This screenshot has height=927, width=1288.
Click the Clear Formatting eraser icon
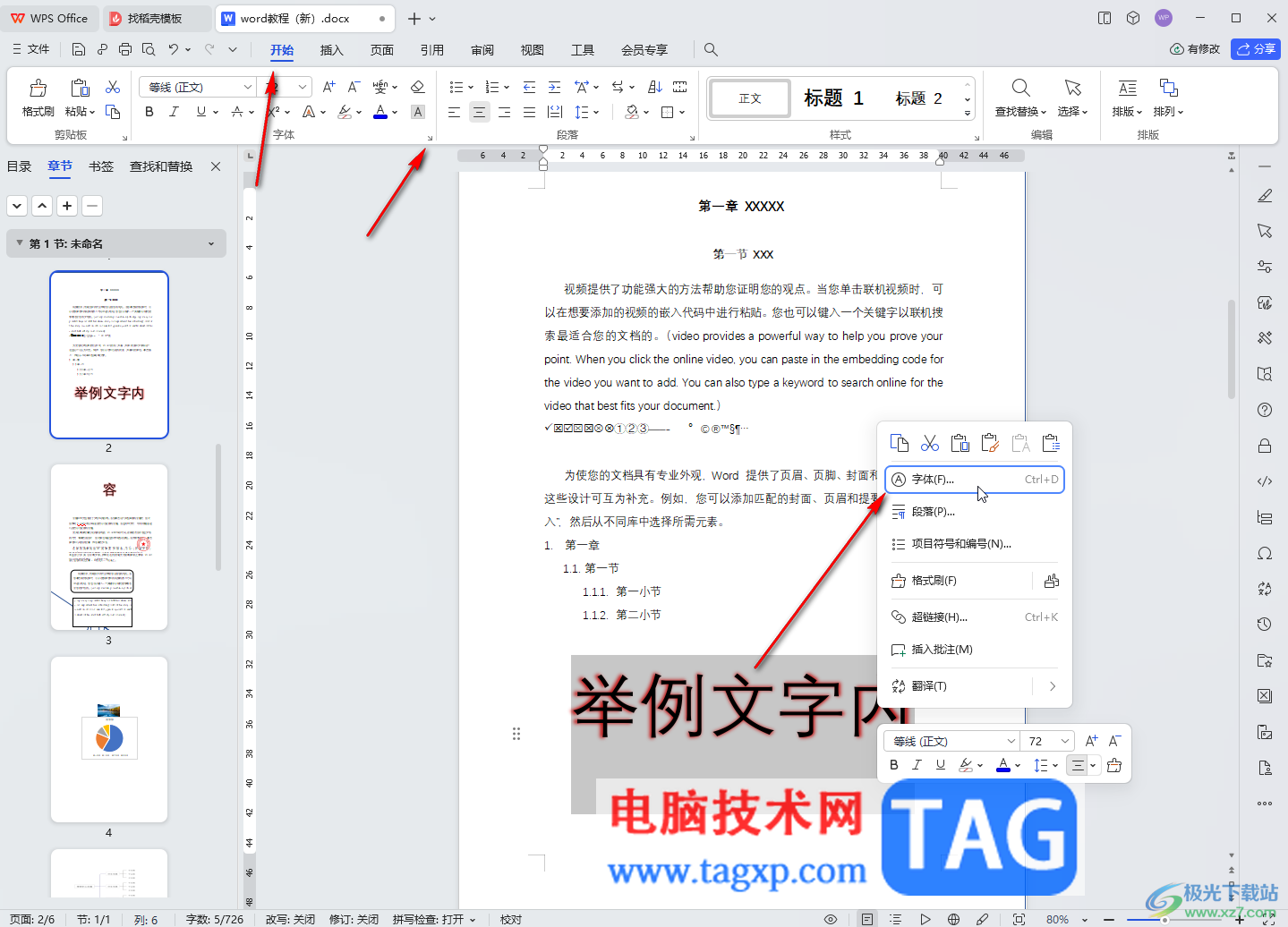(x=417, y=87)
